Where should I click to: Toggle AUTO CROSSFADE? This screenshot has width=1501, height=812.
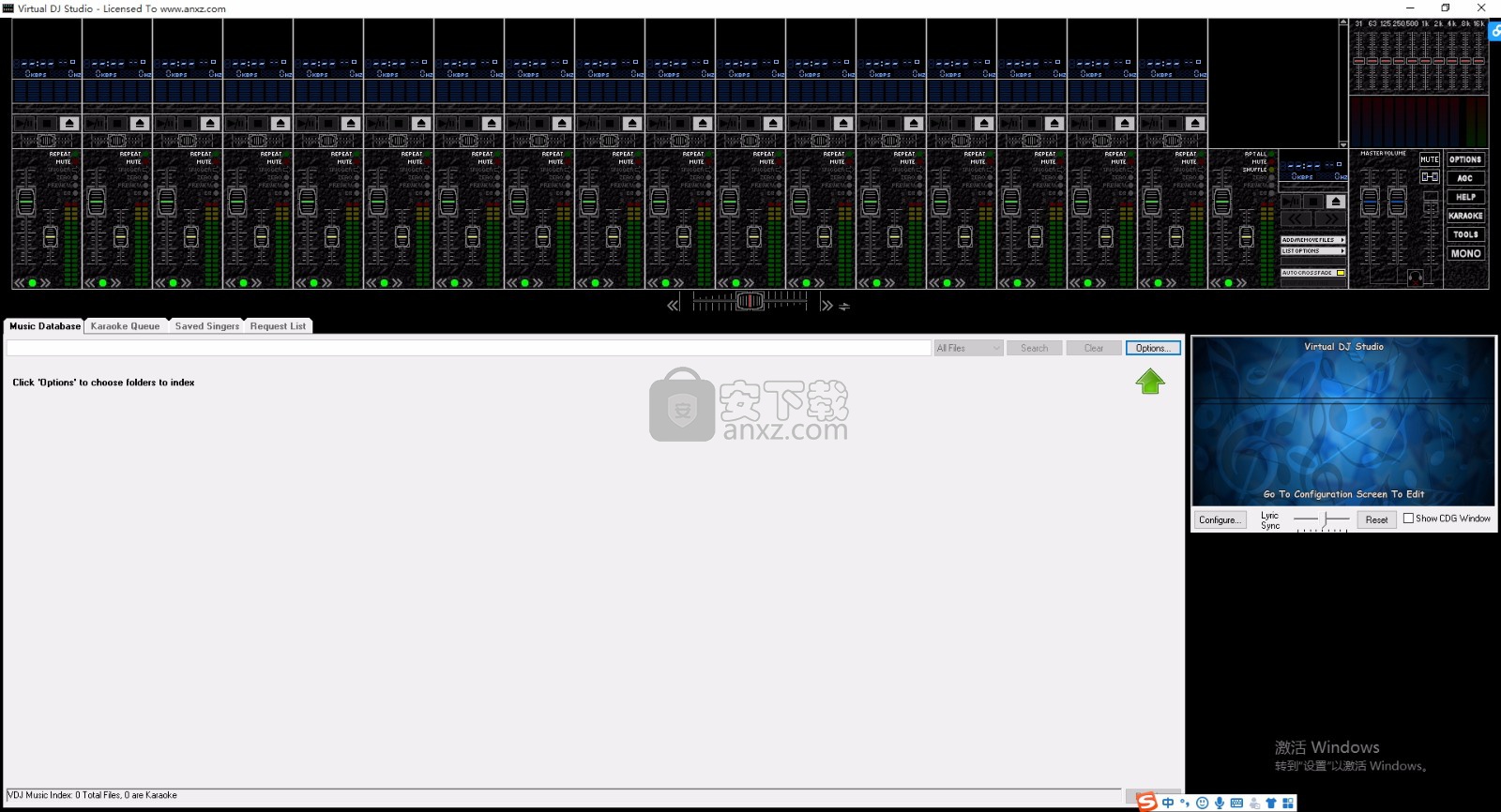[1313, 273]
